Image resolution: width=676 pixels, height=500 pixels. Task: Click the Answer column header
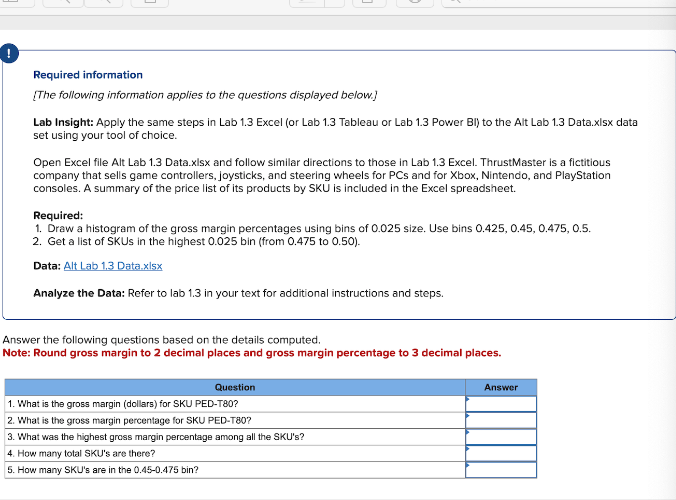point(501,387)
